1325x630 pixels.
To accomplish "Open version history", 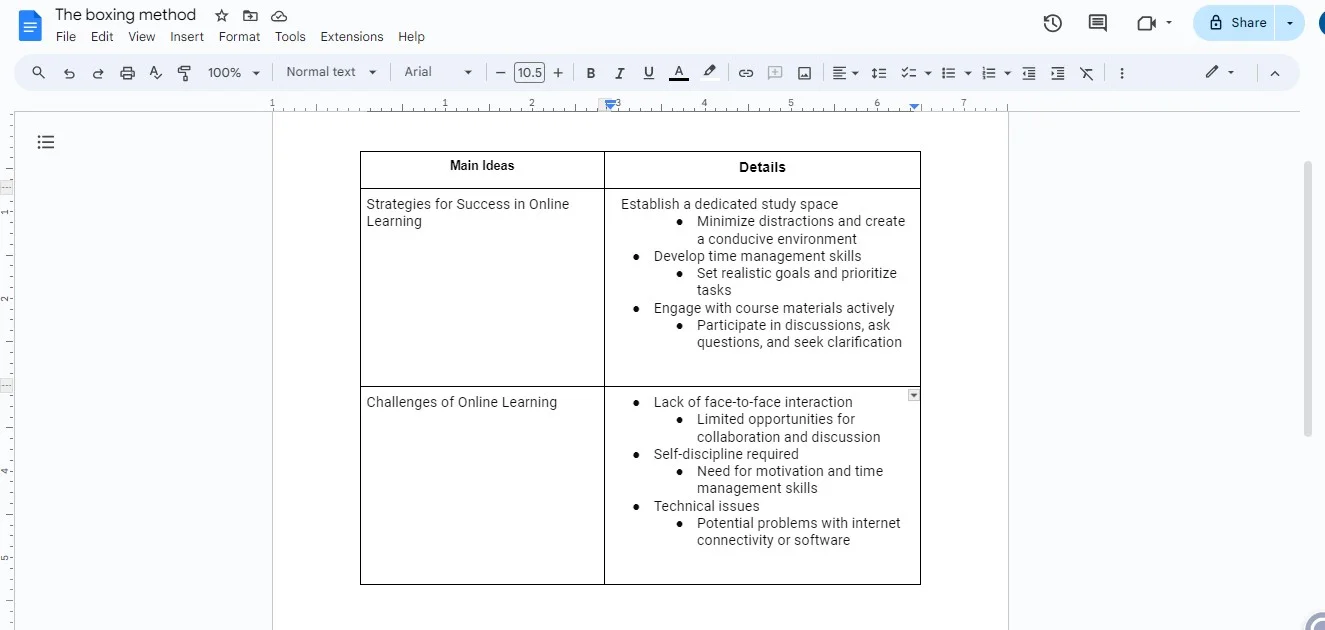I will (1052, 22).
